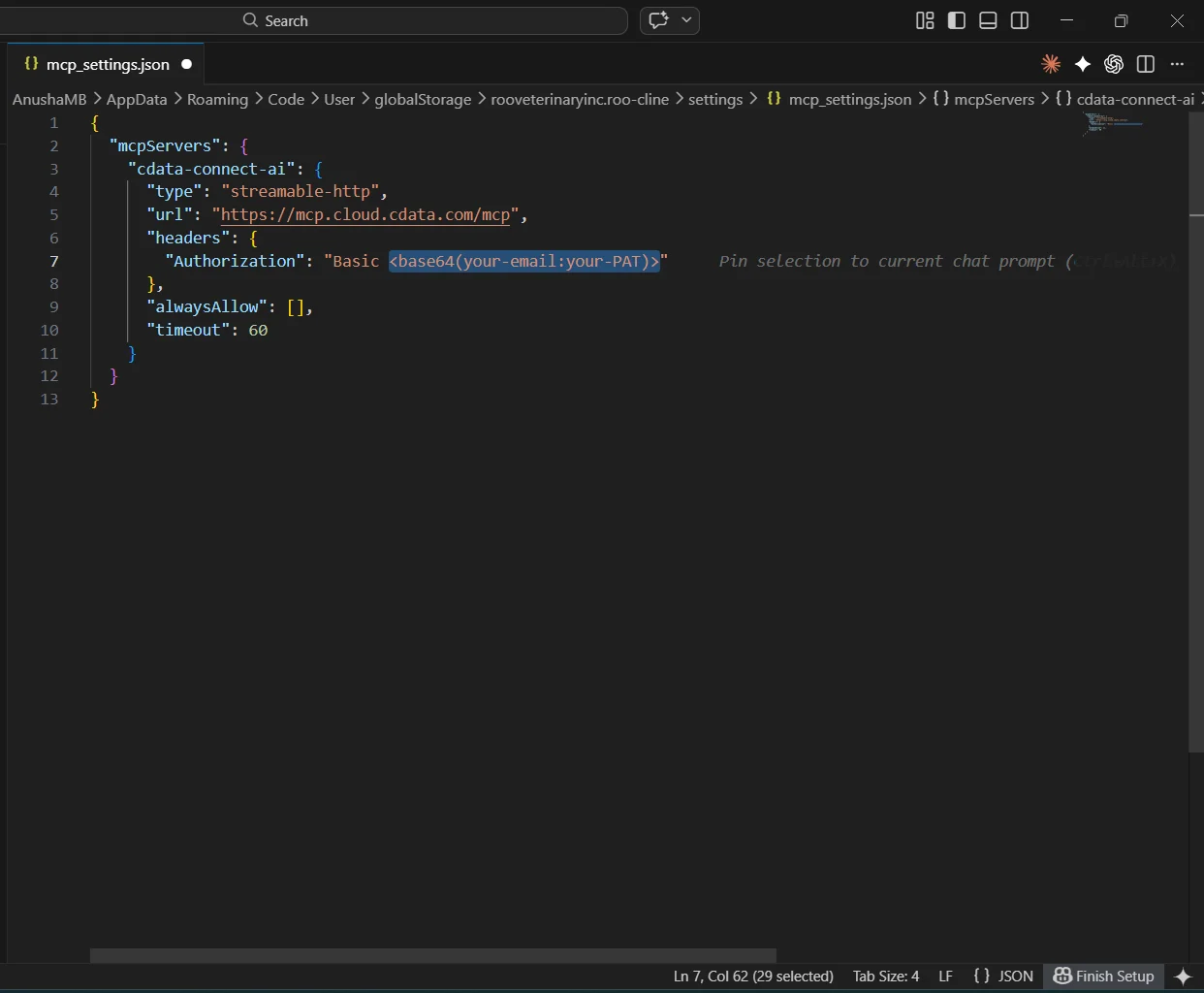This screenshot has width=1204, height=993.
Task: Open the mcp.cloud.cdata.com URL link
Action: (x=365, y=214)
